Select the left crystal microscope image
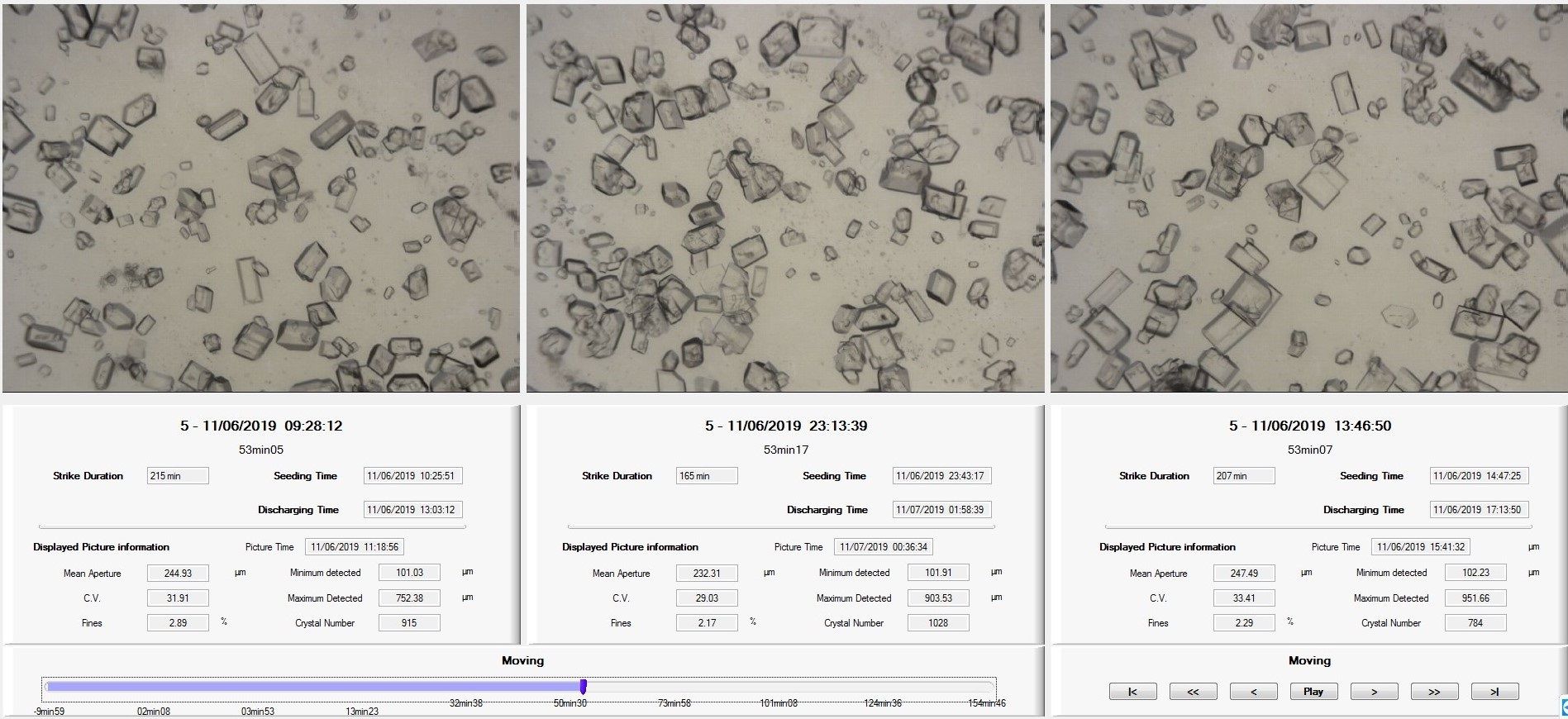The height and width of the screenshot is (719, 1568). pyautogui.click(x=261, y=198)
